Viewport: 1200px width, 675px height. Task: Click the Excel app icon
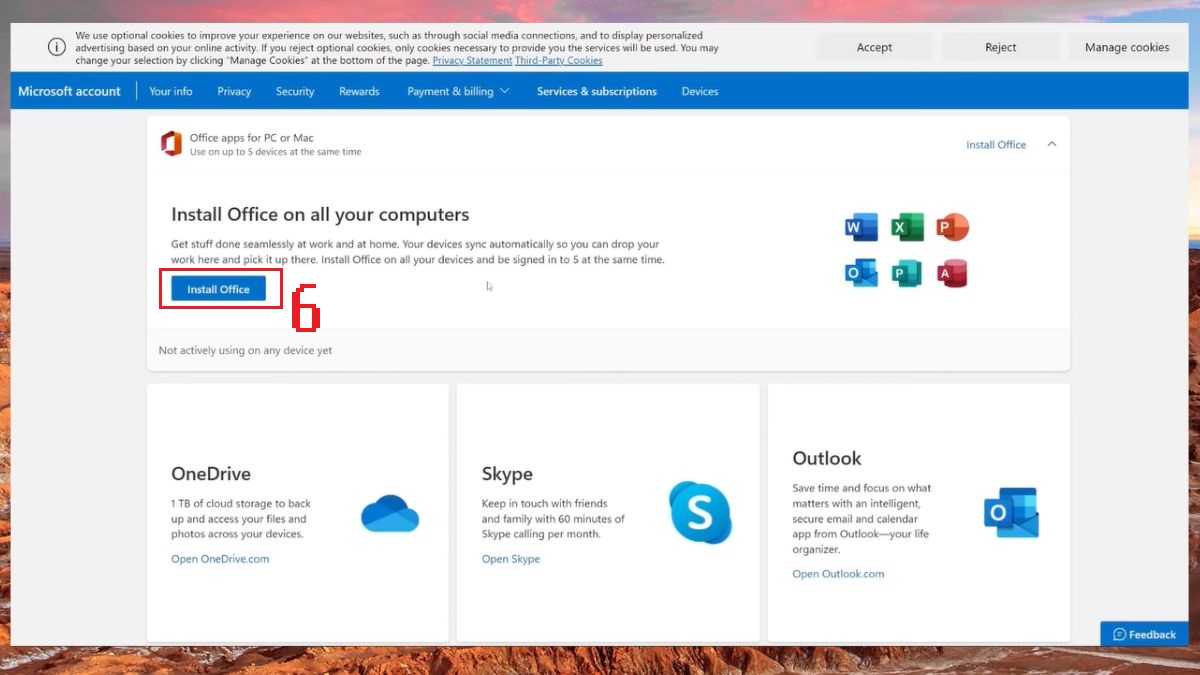[x=907, y=227]
